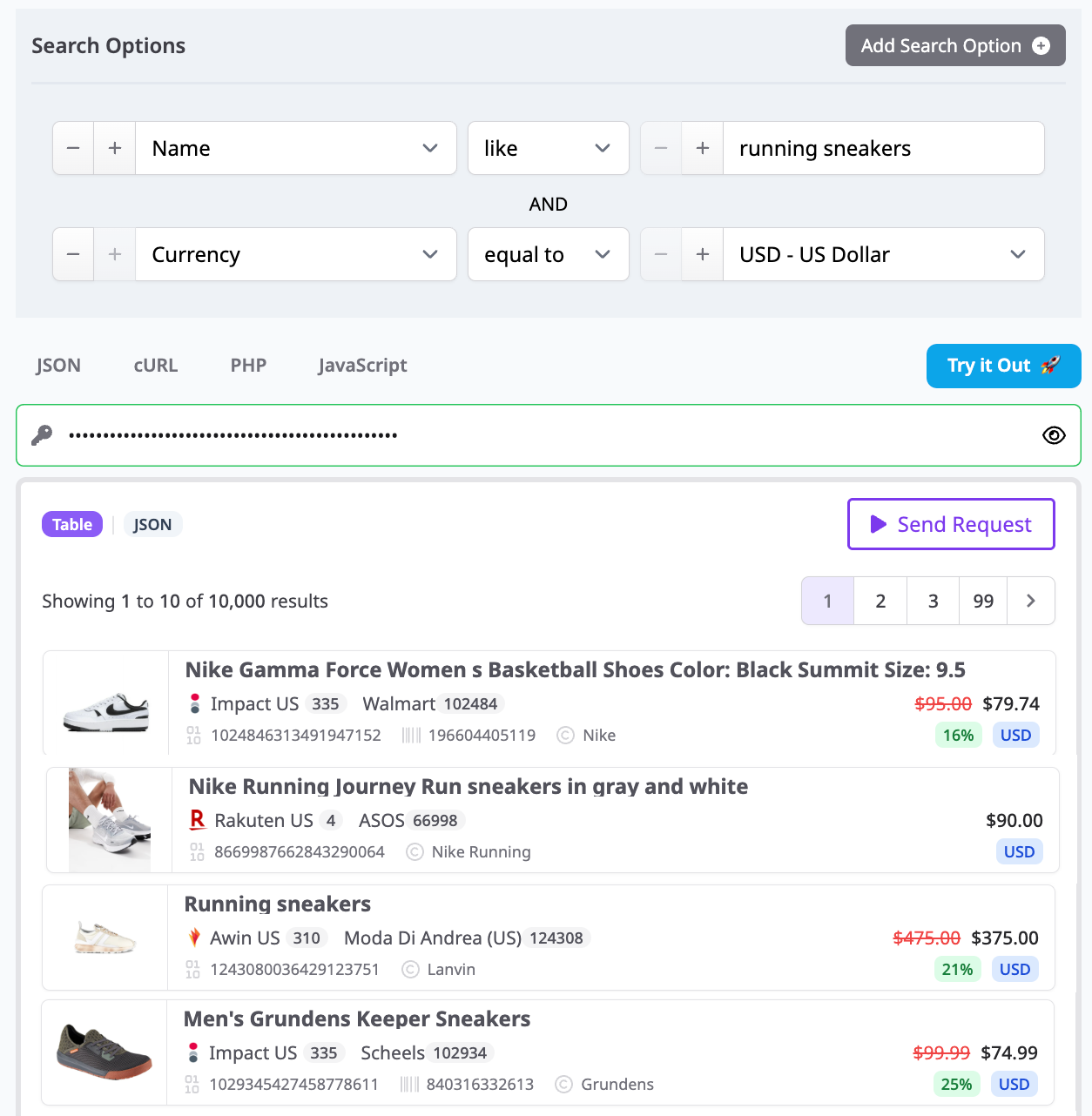Screen dimensions: 1092x1116
Task: Open the USD - US Dollar dropdown
Action: point(883,254)
